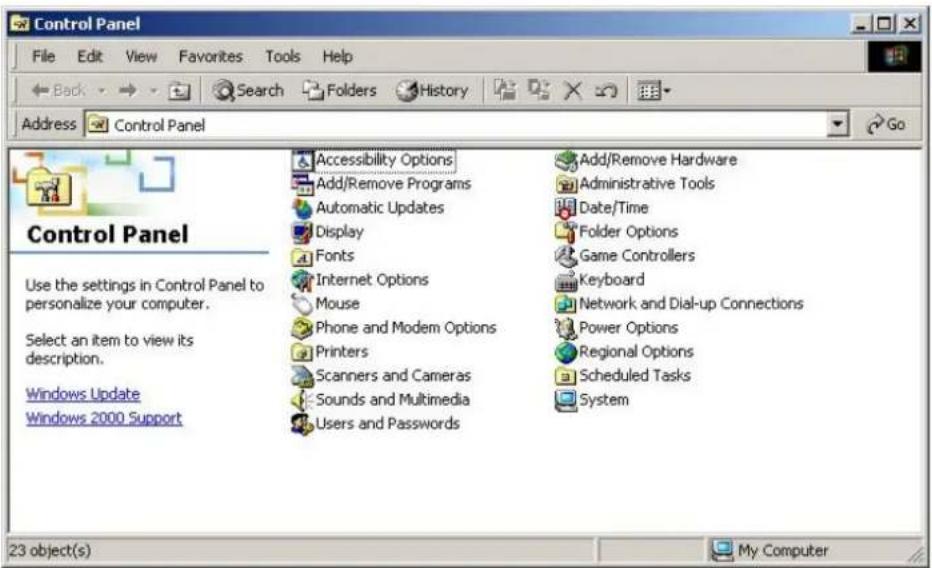932x568 pixels.
Task: Open the Tools menu
Action: point(282,56)
